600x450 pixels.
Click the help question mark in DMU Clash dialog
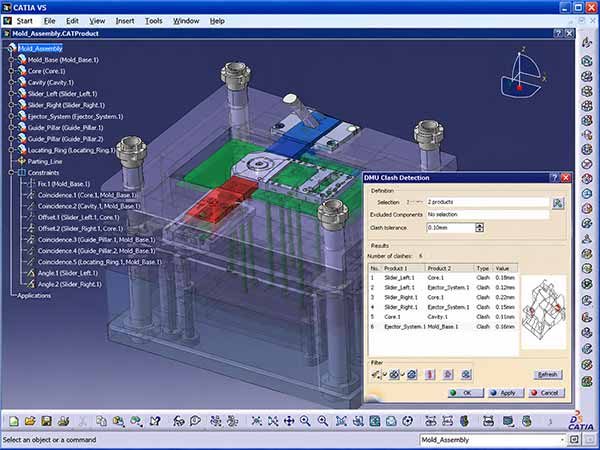coord(554,178)
